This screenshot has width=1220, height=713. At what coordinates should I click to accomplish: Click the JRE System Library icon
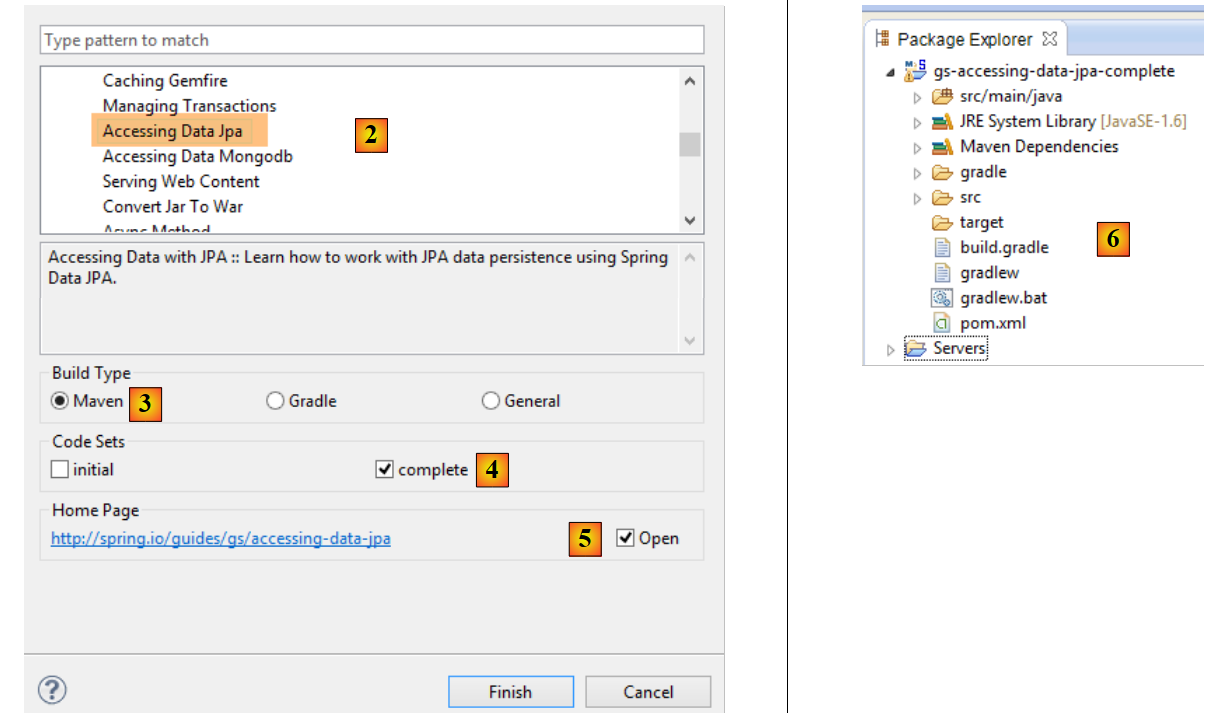coord(941,122)
